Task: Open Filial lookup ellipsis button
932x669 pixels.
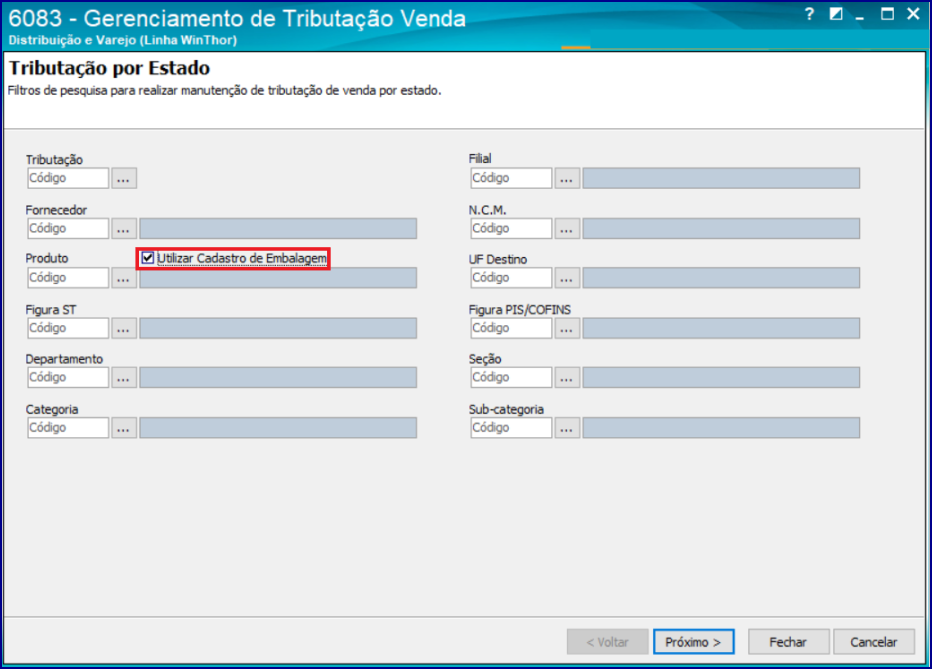Action: coord(567,178)
